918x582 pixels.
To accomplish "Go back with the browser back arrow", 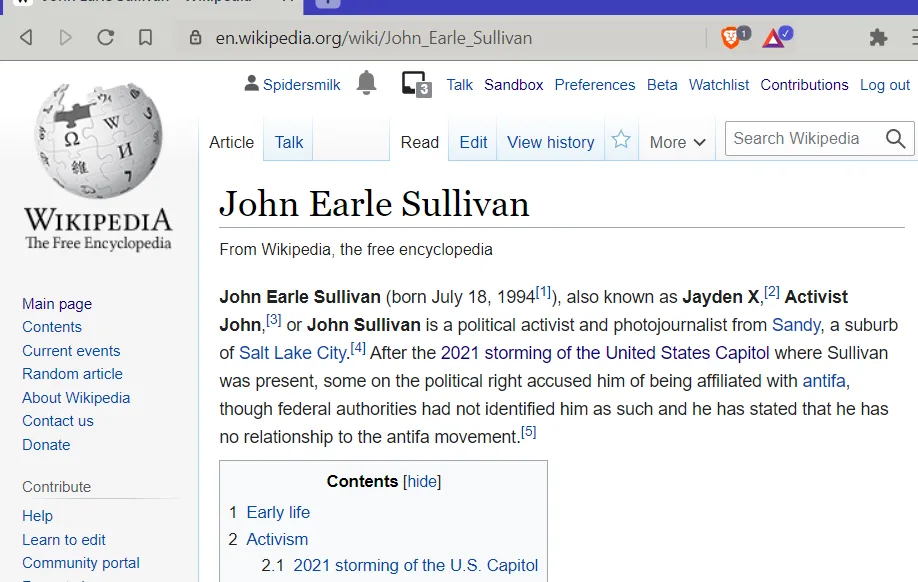I will (x=26, y=38).
